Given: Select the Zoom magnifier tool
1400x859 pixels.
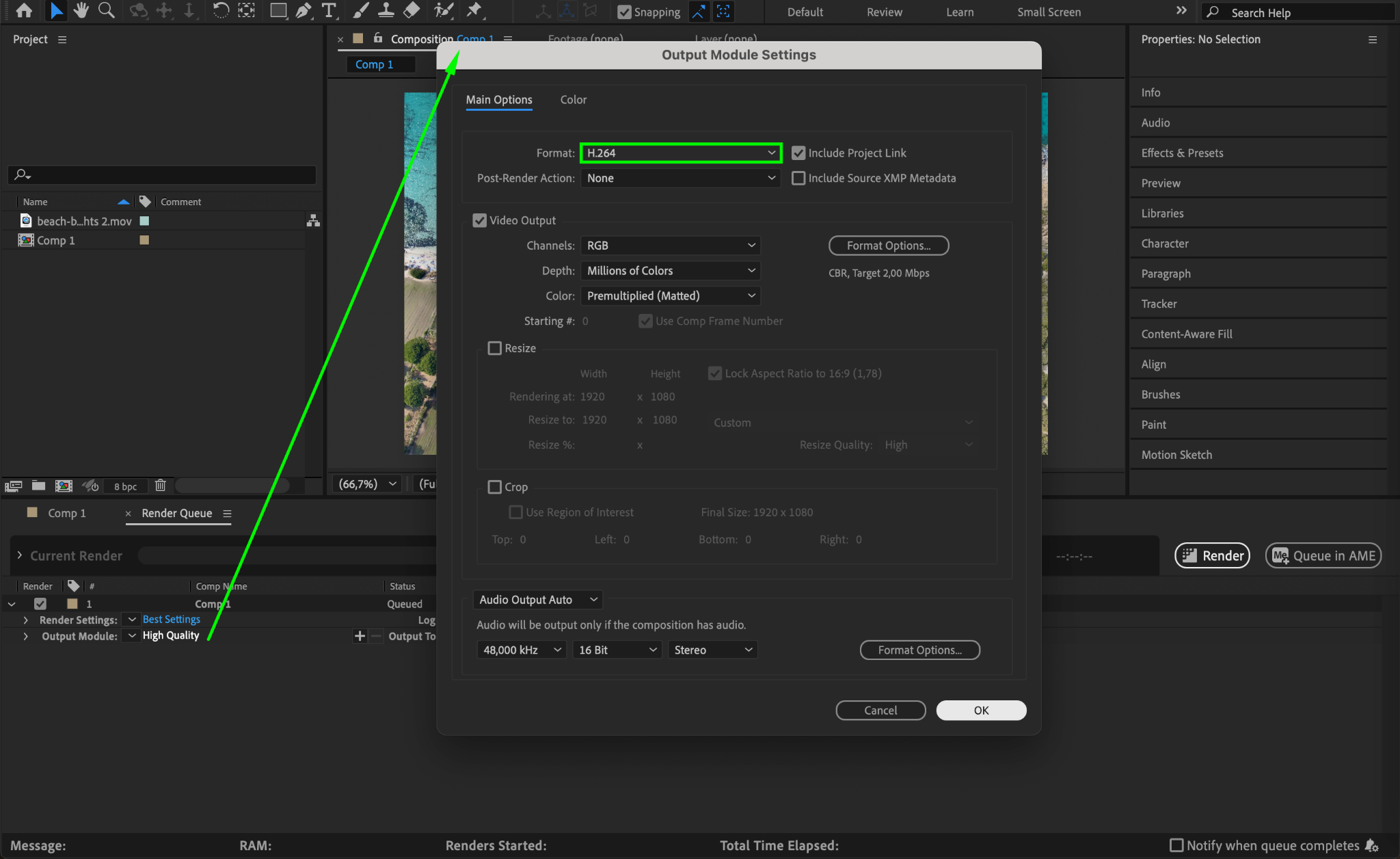Looking at the screenshot, I should 106,10.
